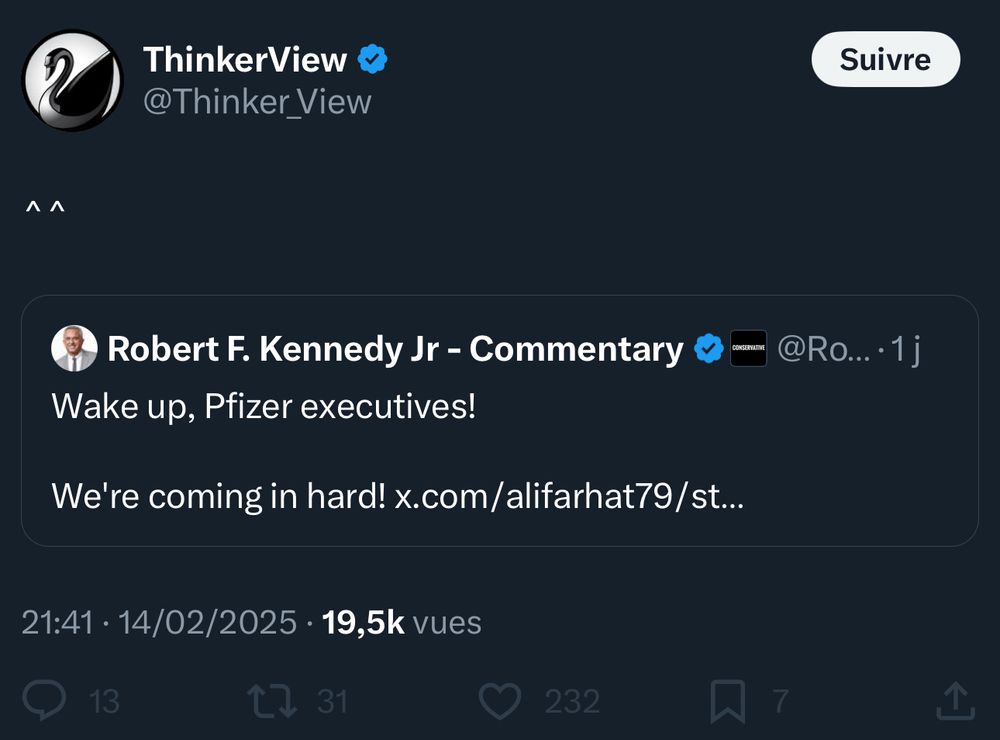Viewport: 1000px width, 740px height.
Task: Repost this tweet using the retweet icon
Action: [x=272, y=701]
